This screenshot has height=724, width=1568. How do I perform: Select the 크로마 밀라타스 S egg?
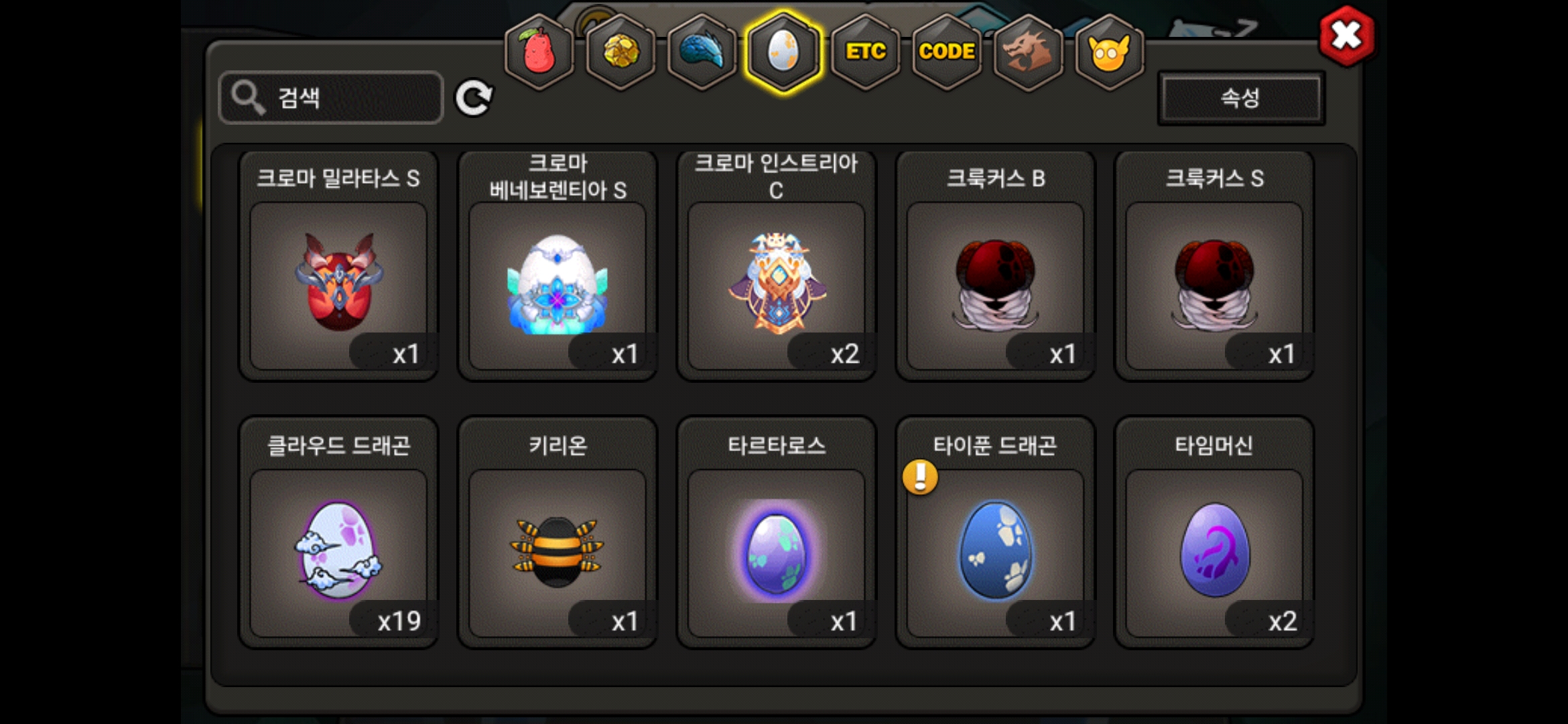click(338, 266)
